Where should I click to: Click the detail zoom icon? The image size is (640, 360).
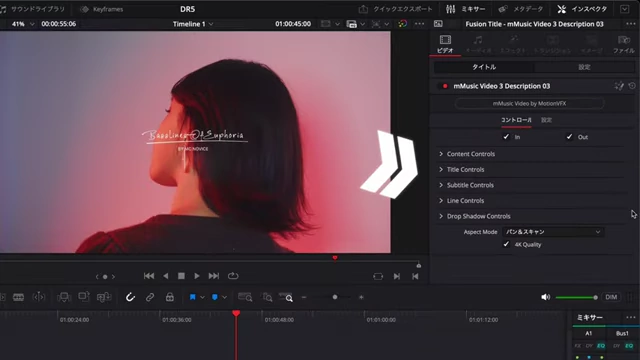267,297
